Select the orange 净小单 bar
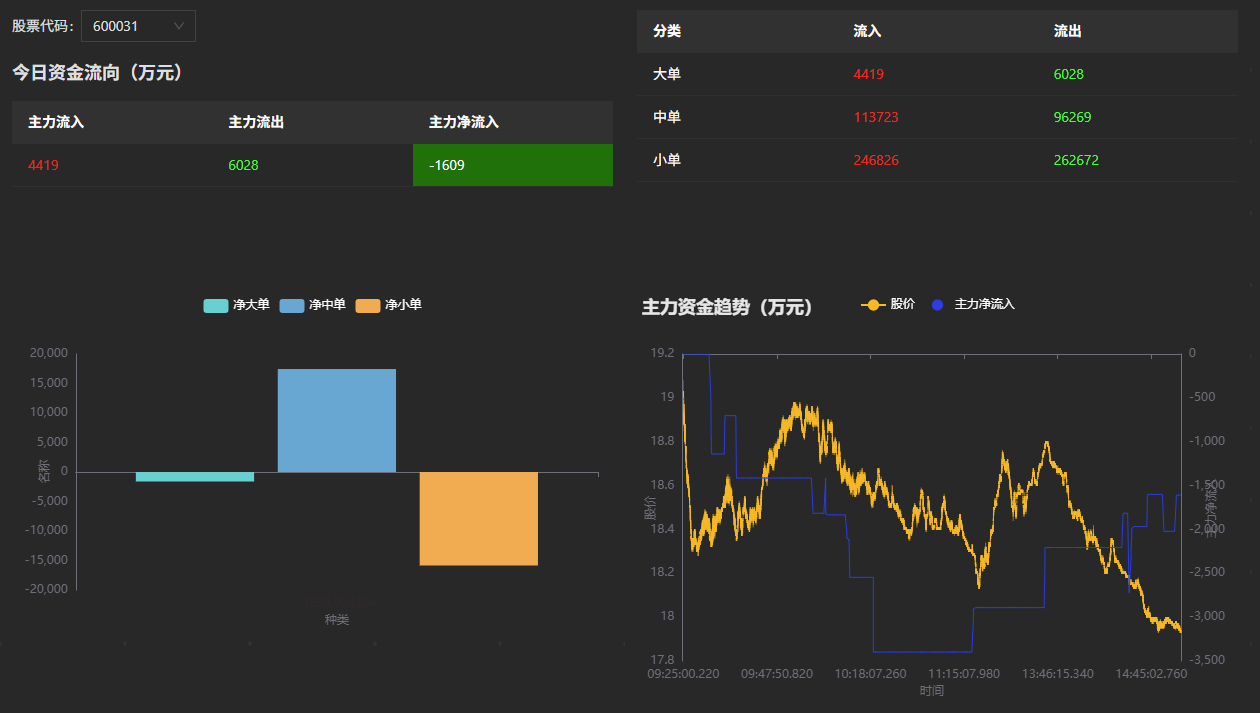This screenshot has width=1260, height=713. [x=478, y=518]
